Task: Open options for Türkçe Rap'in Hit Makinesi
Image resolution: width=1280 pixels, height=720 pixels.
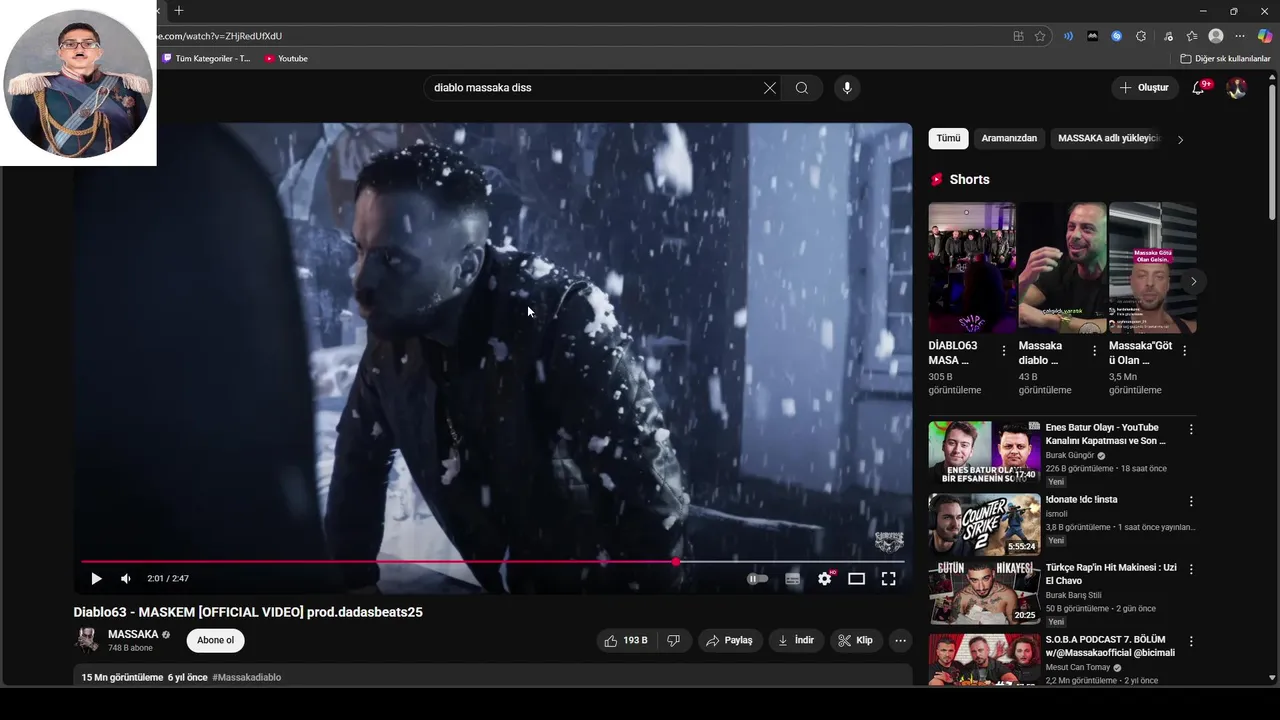Action: (1191, 569)
